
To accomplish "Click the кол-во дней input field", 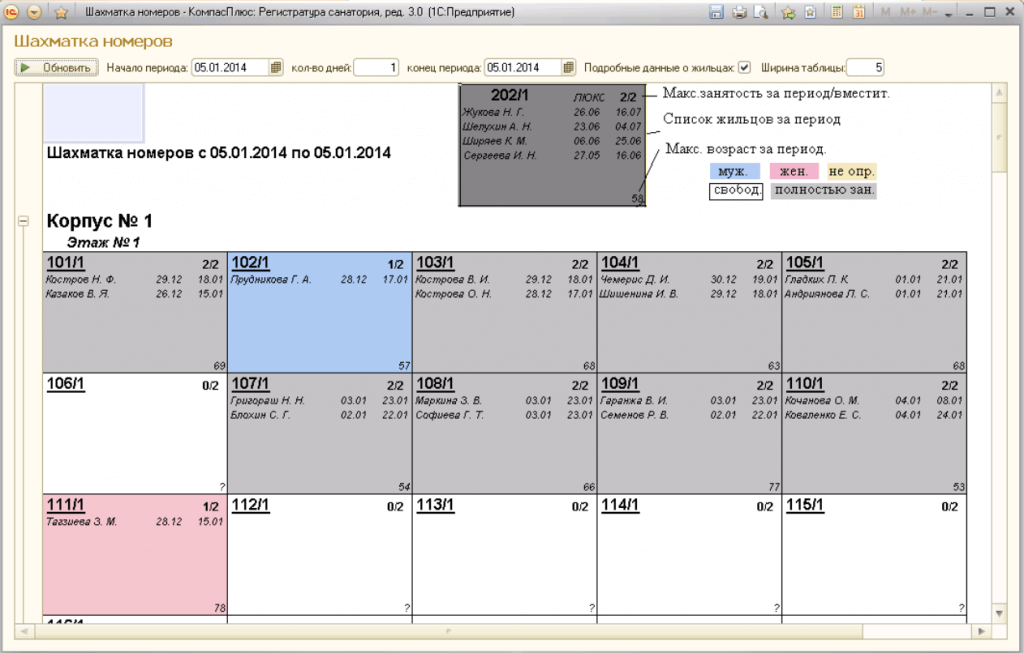I will click(376, 67).
